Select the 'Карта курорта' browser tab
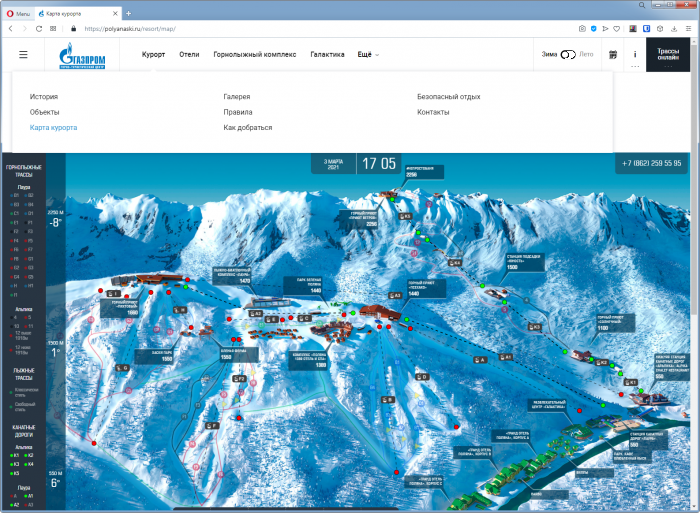Viewport: 700px width, 513px height. (78, 13)
